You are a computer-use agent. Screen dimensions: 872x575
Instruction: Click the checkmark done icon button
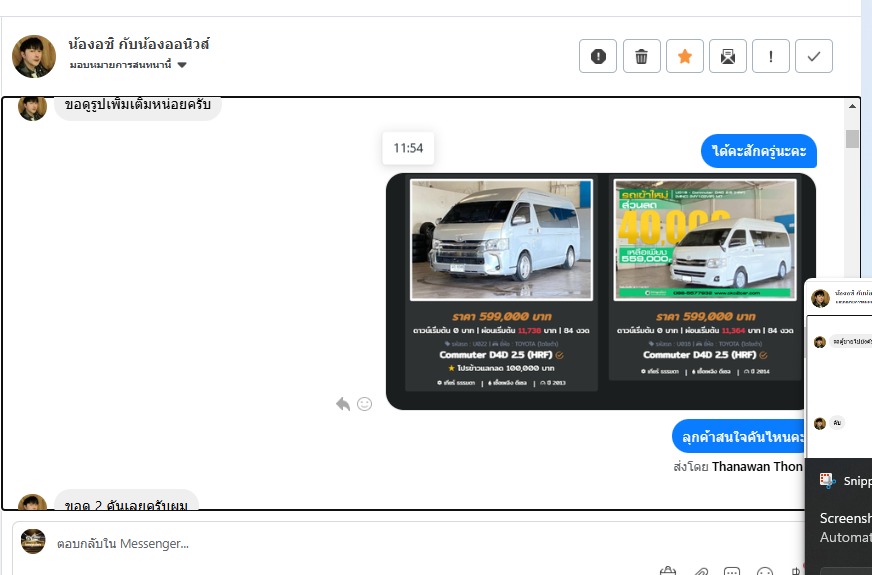pyautogui.click(x=814, y=56)
